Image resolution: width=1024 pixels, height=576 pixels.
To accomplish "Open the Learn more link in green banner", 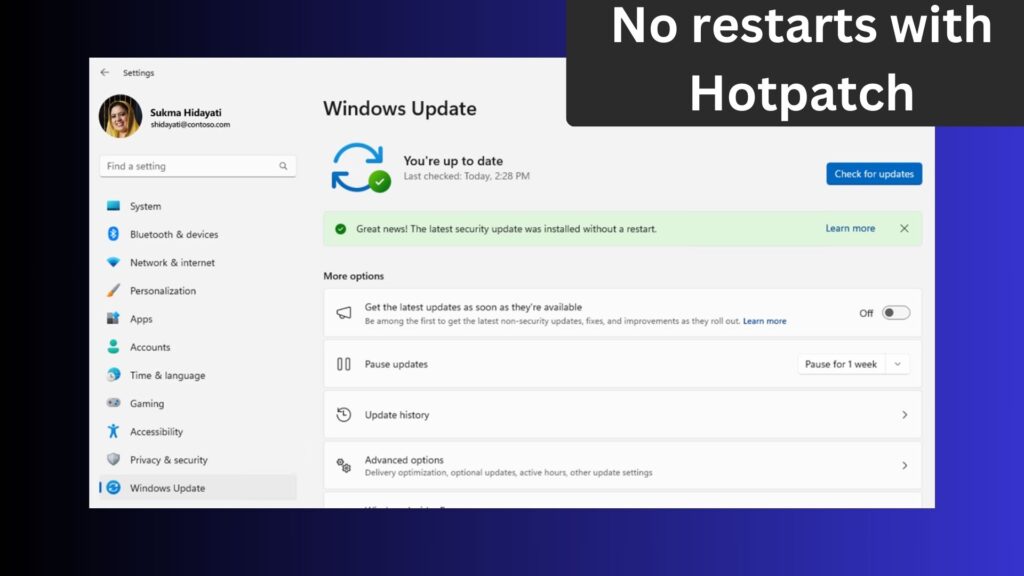I will [x=849, y=228].
